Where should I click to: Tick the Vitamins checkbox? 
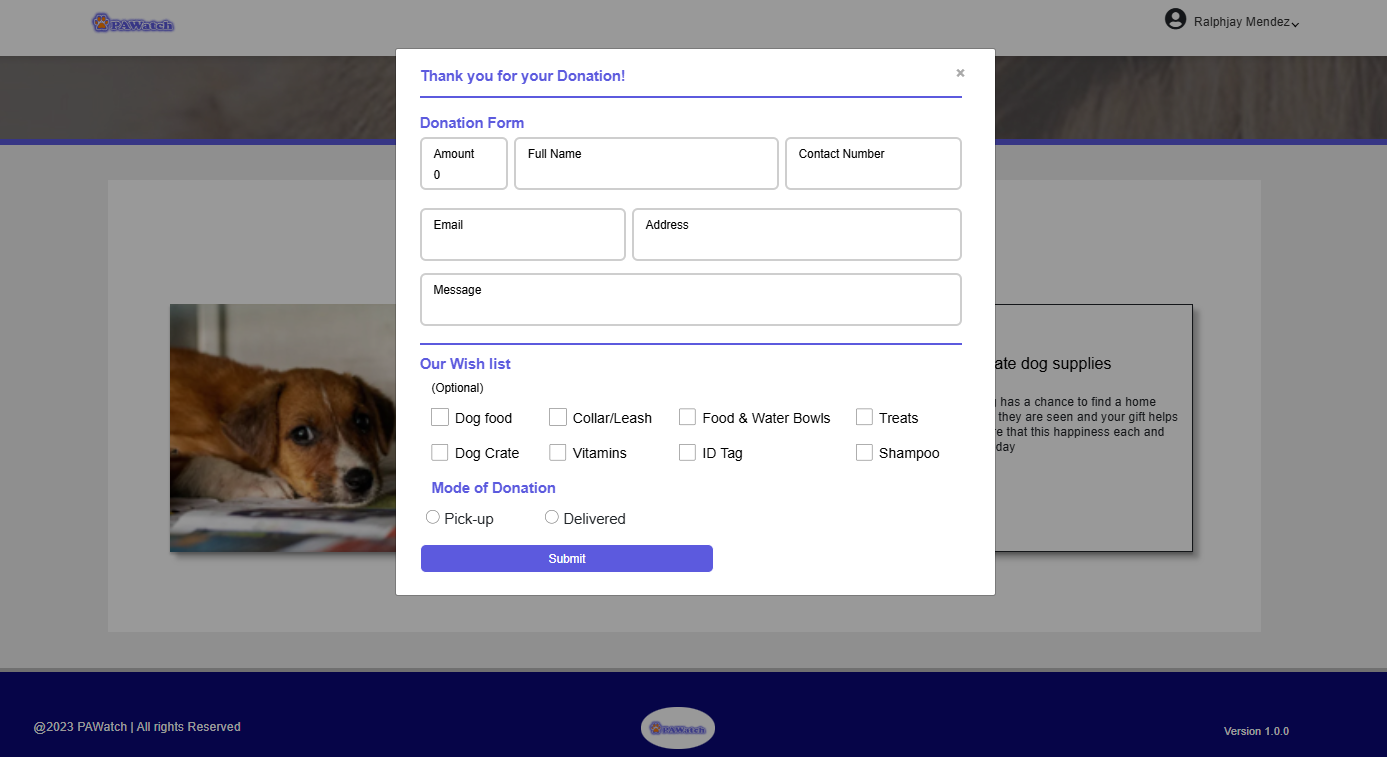point(558,452)
